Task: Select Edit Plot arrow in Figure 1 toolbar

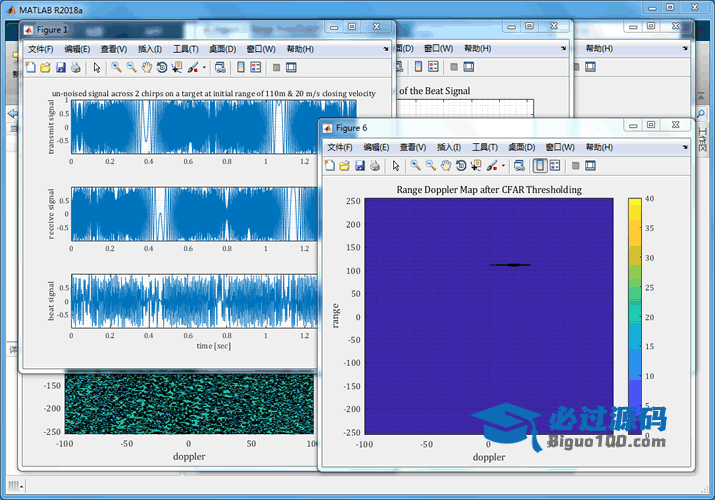Action: pos(97,67)
